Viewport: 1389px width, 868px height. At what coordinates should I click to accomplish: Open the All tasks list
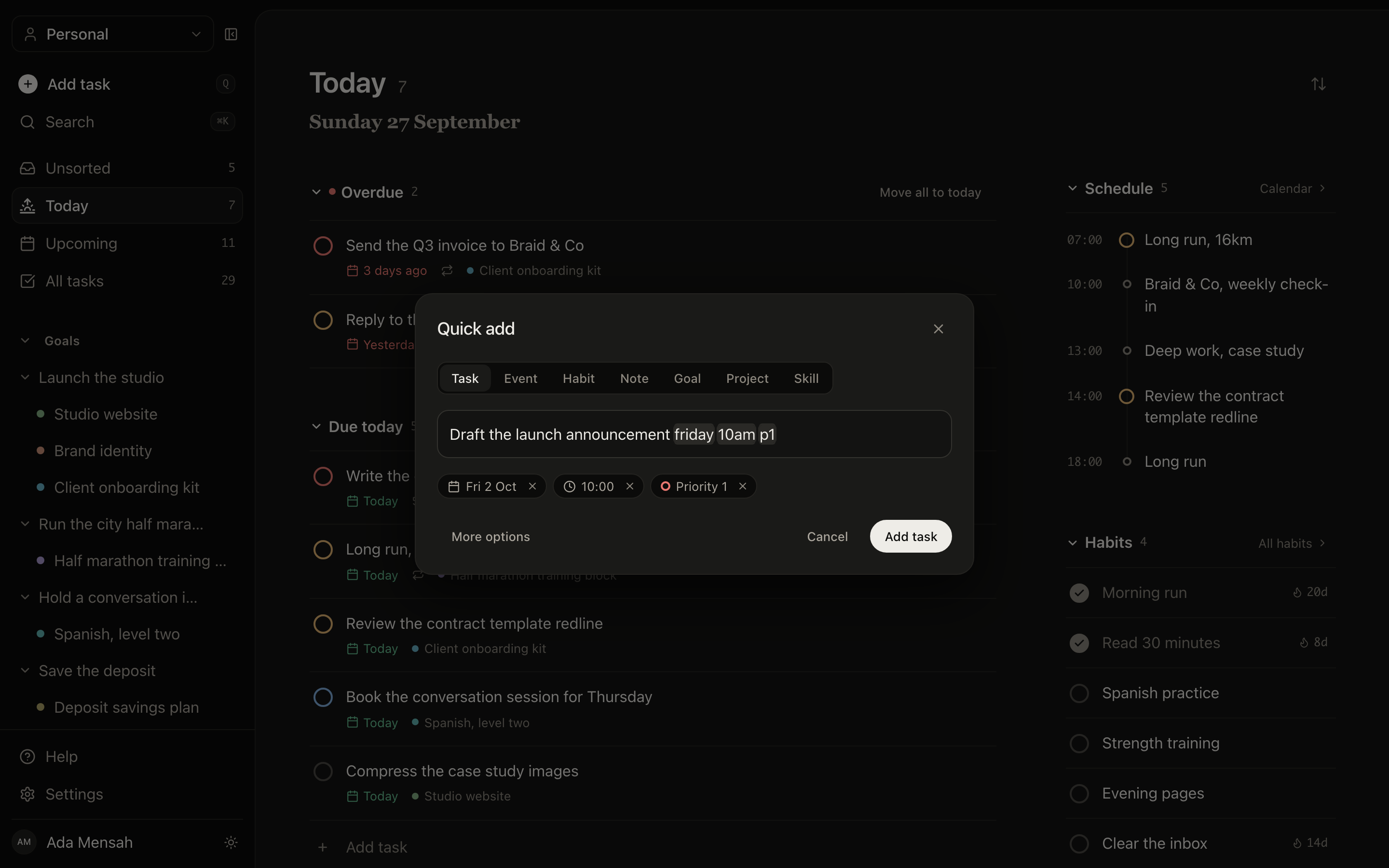pos(127,281)
